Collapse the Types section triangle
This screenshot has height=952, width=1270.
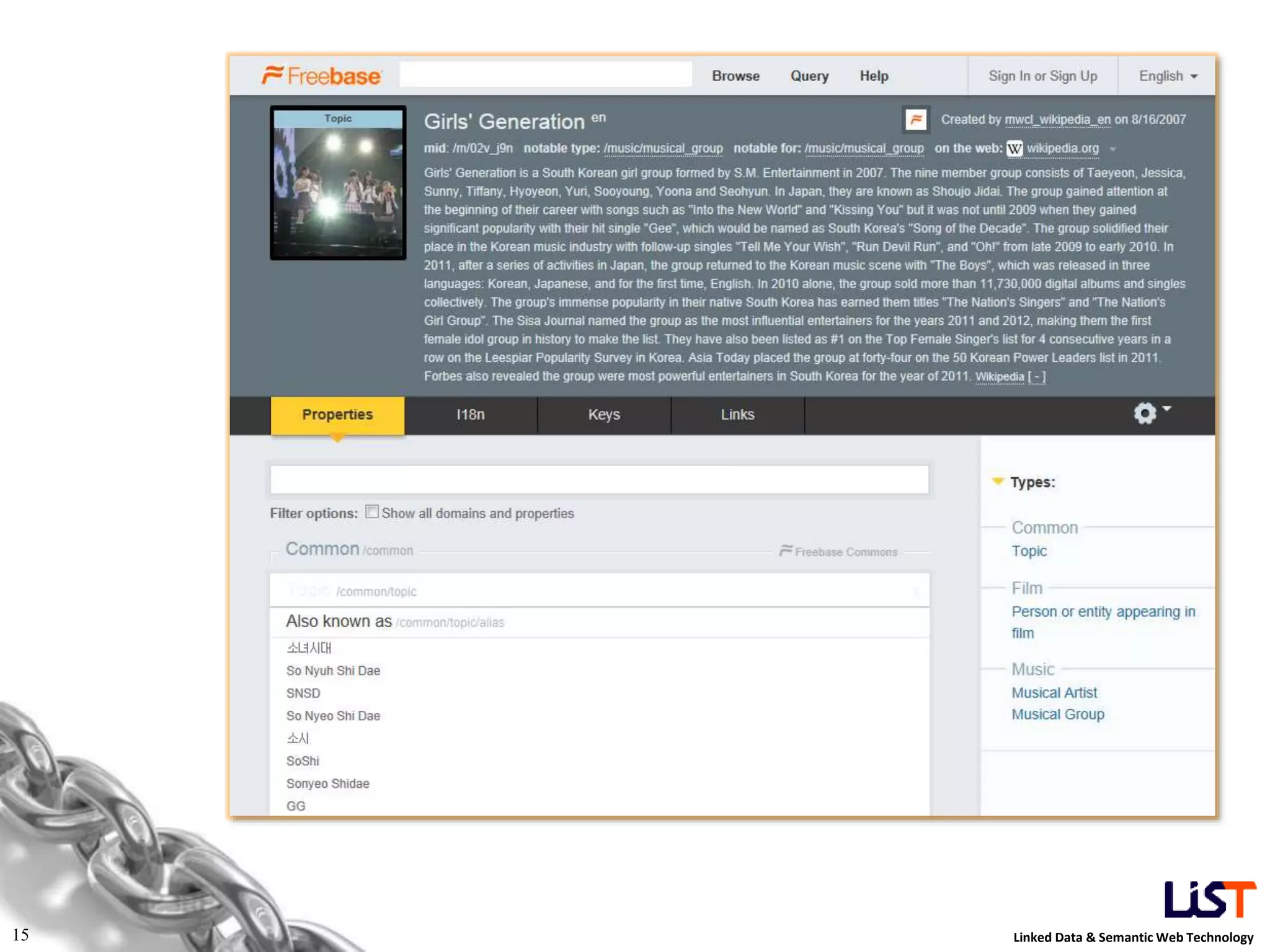click(998, 482)
